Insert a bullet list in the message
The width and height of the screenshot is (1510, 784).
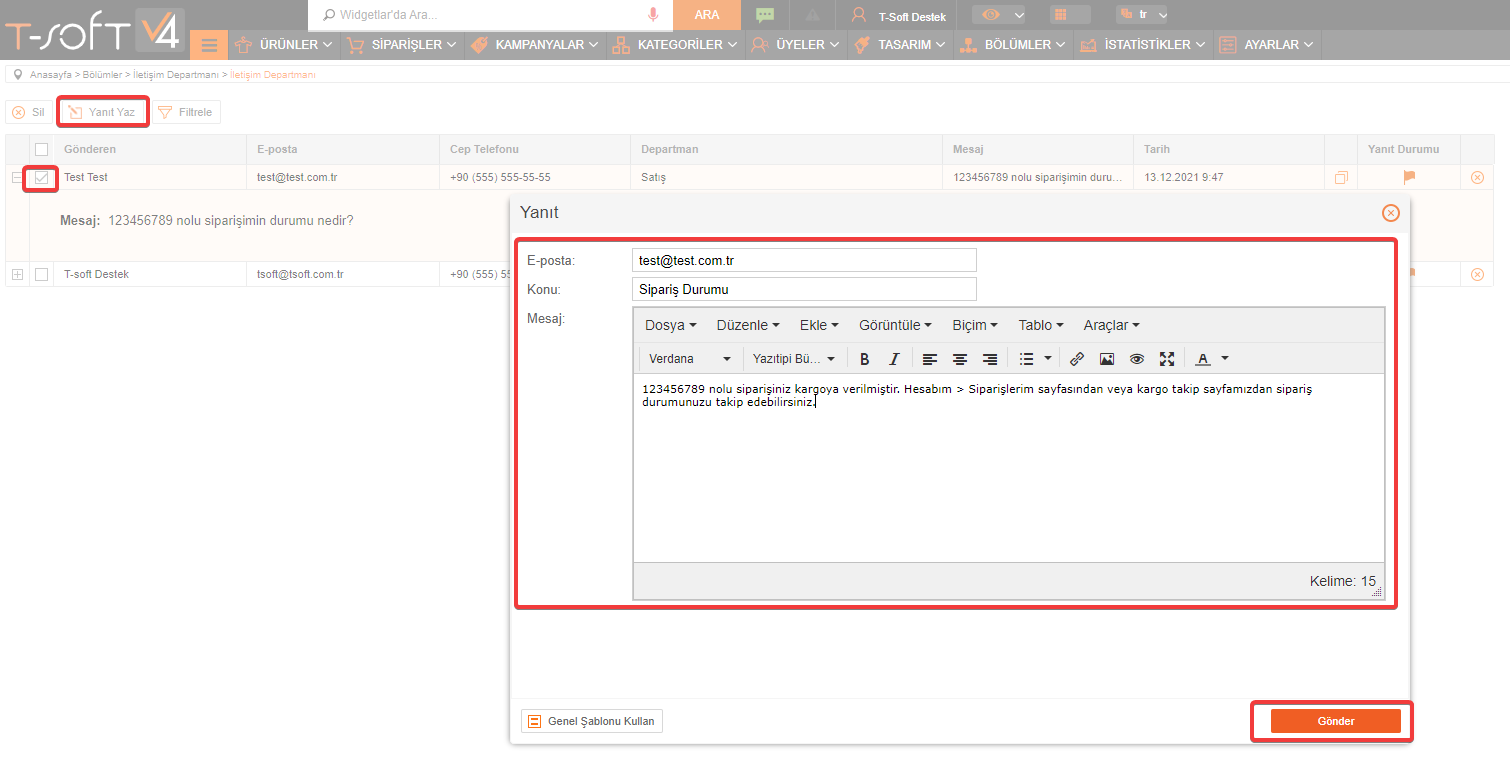pyautogui.click(x=1026, y=359)
